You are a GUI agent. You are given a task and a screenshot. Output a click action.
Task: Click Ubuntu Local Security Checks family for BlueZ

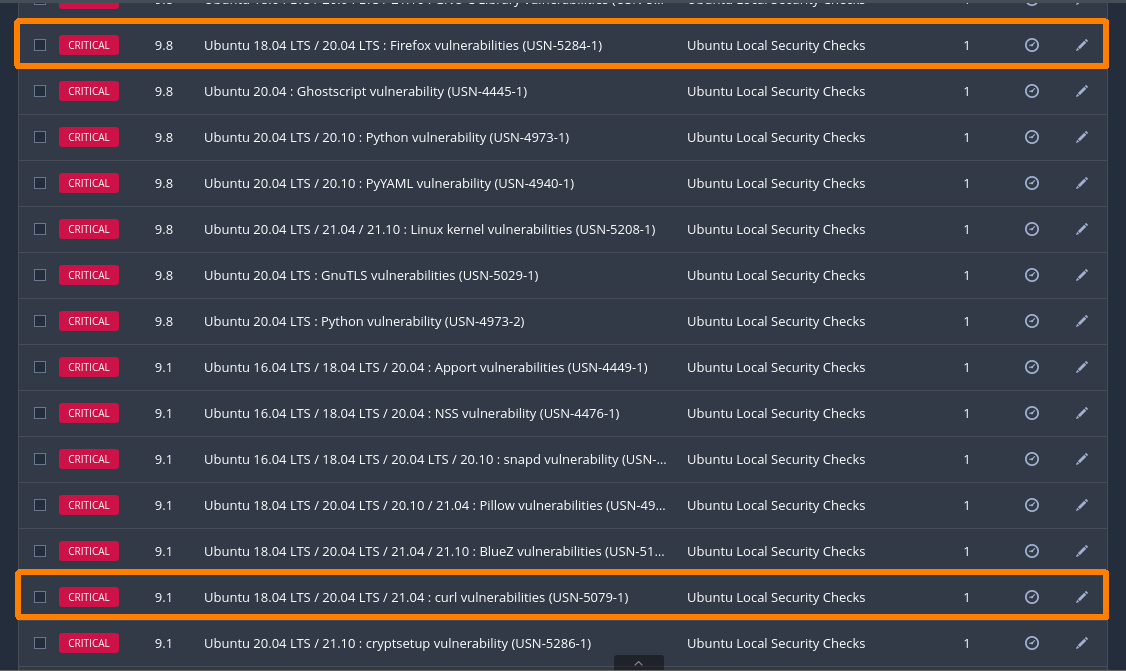(x=775, y=551)
